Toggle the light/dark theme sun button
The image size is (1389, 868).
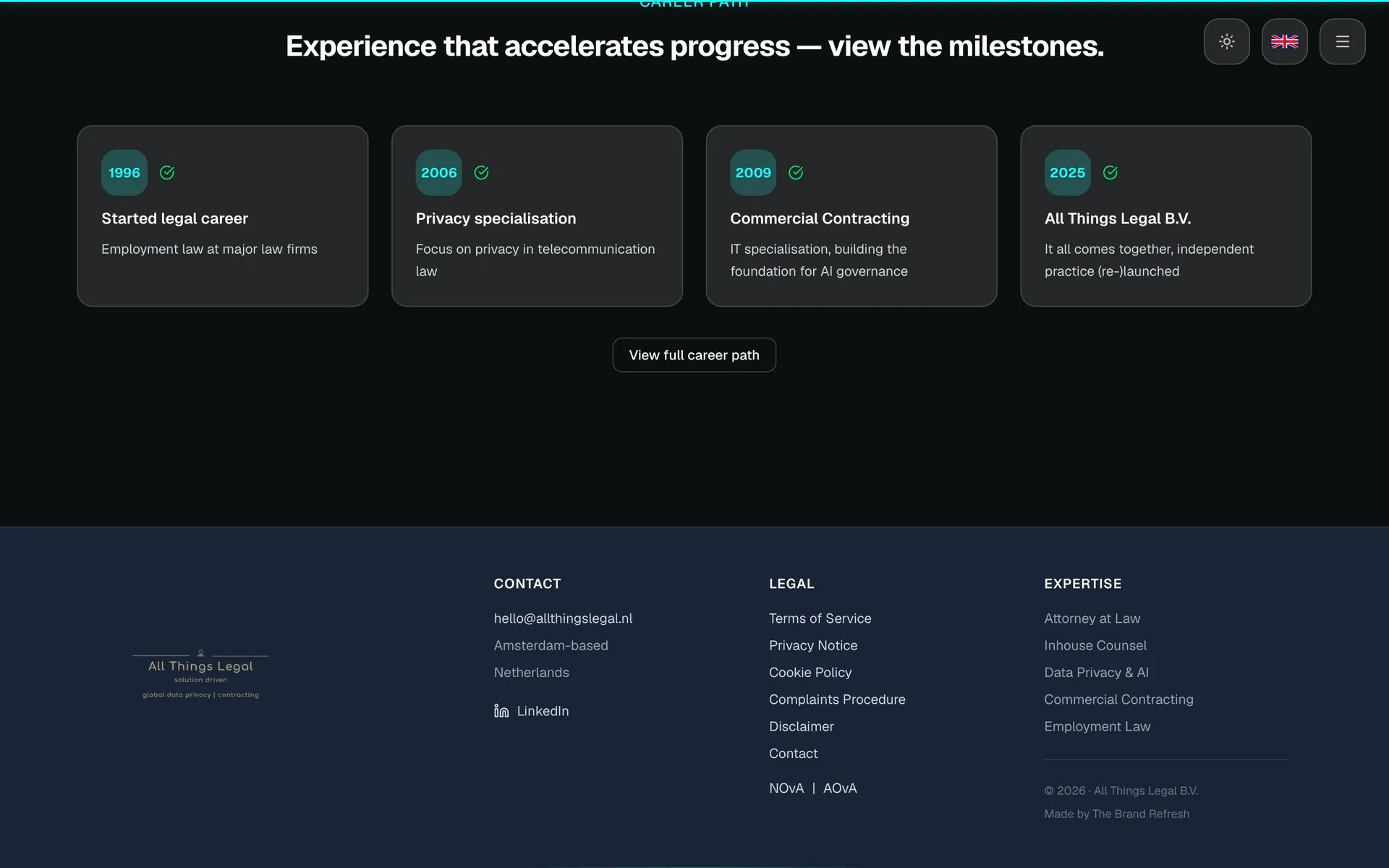coord(1226,41)
